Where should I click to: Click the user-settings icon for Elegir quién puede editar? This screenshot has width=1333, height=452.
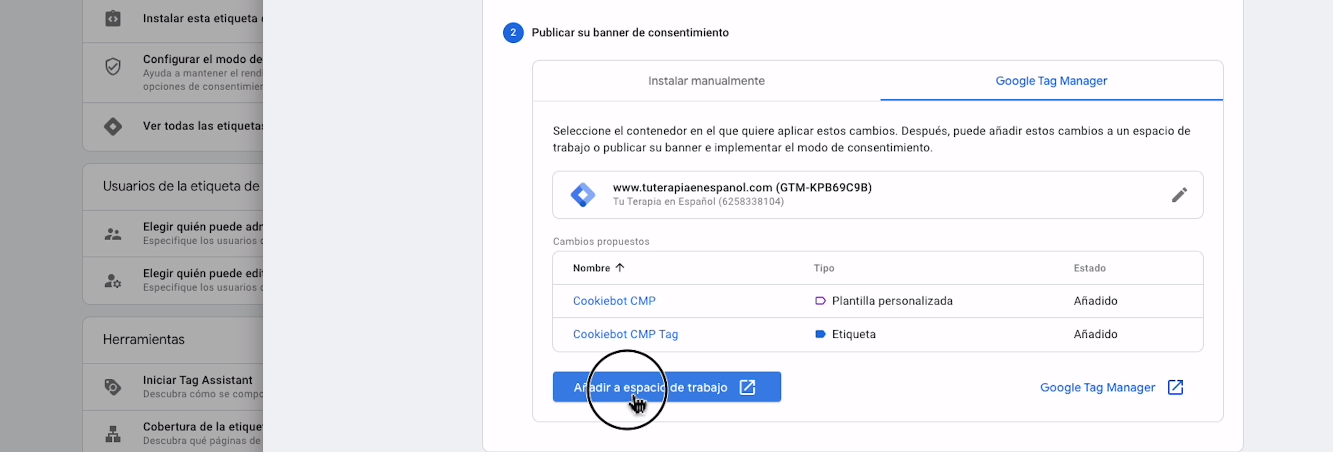[x=113, y=280]
